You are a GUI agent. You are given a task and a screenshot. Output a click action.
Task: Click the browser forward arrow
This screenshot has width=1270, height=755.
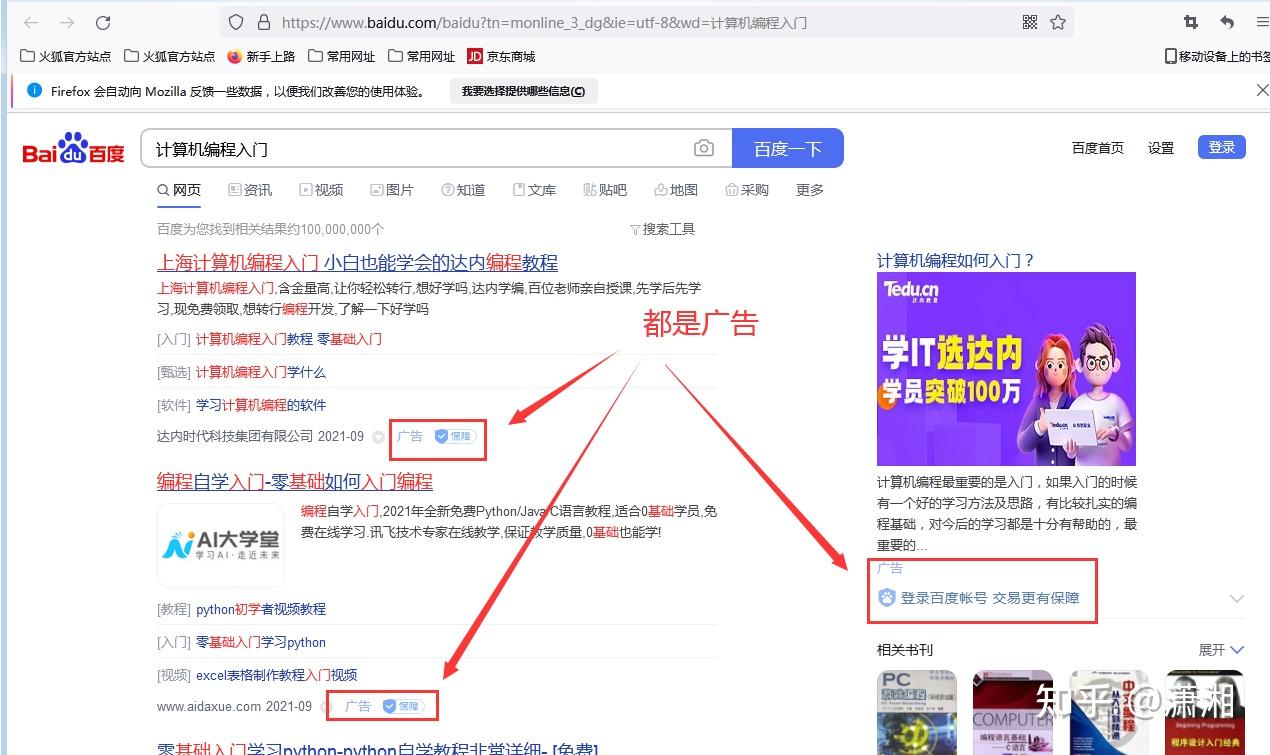[x=67, y=22]
